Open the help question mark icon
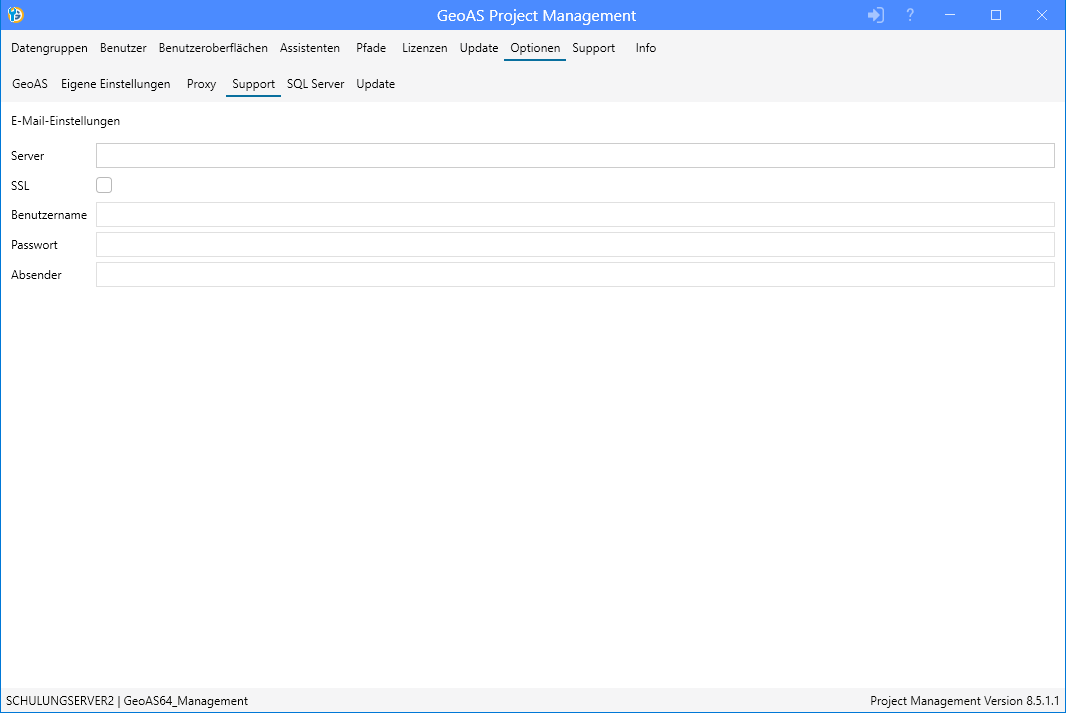This screenshot has height=713, width=1066. point(910,15)
